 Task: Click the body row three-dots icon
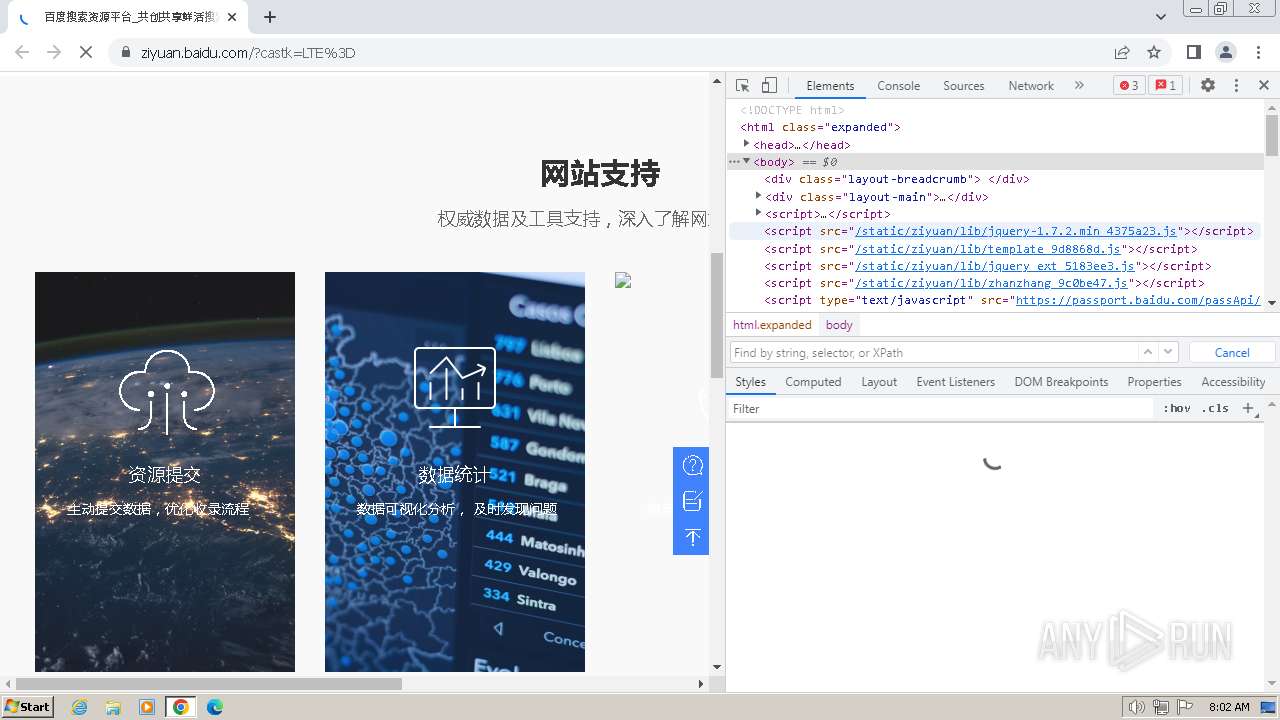(734, 162)
